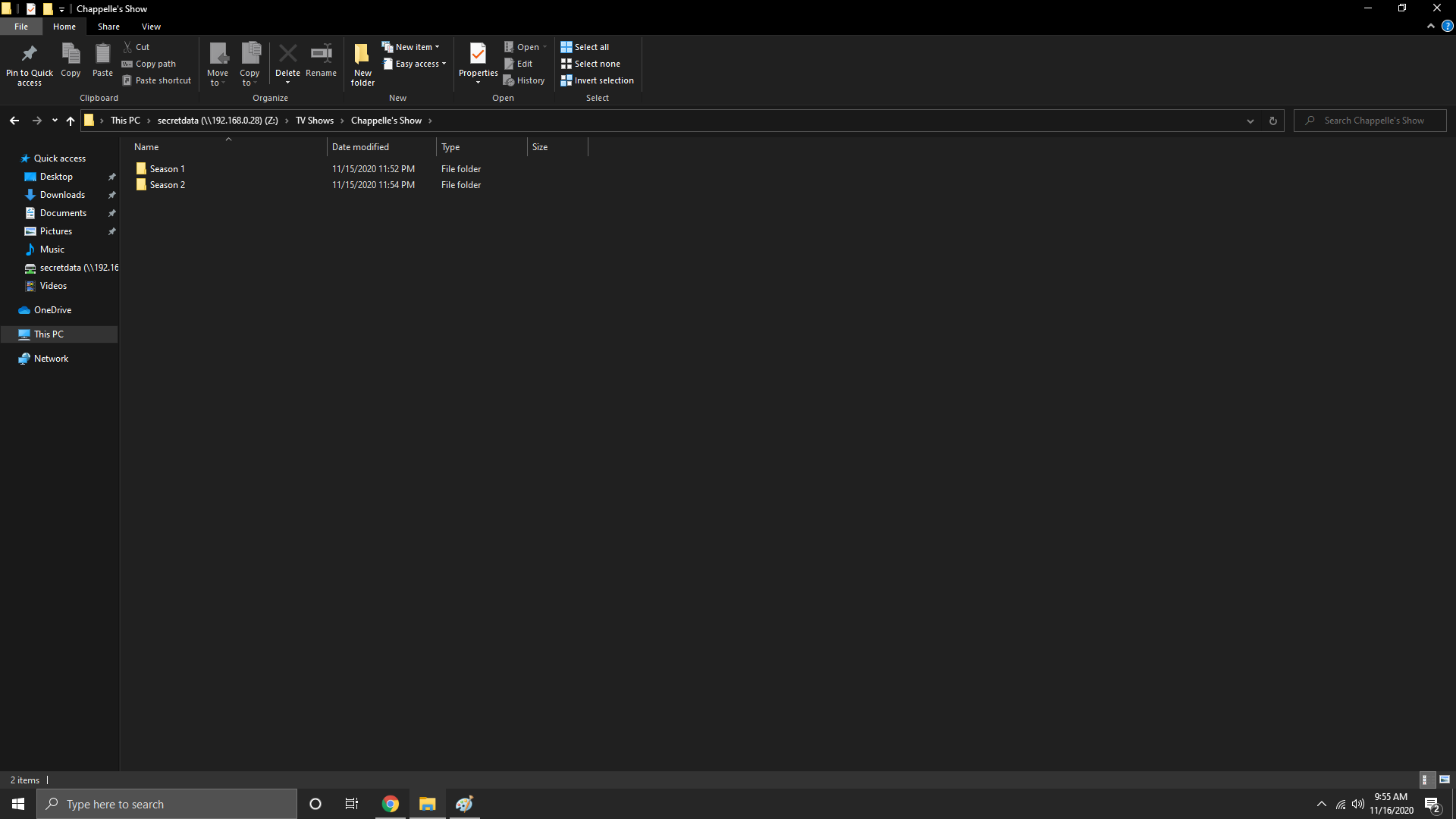Open recent locations dropdown
The height and width of the screenshot is (819, 1456).
pos(55,121)
